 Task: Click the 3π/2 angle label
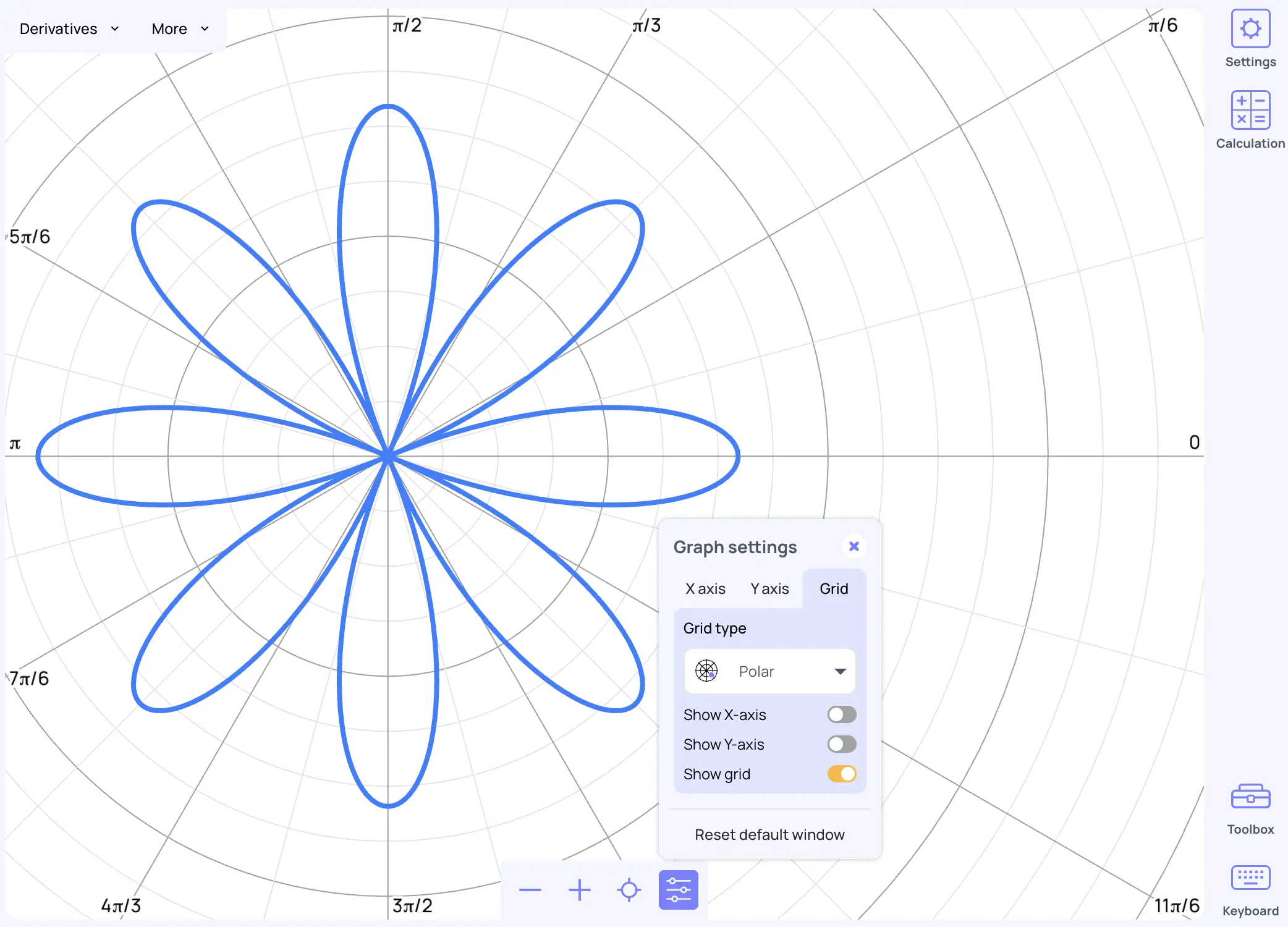tap(413, 906)
